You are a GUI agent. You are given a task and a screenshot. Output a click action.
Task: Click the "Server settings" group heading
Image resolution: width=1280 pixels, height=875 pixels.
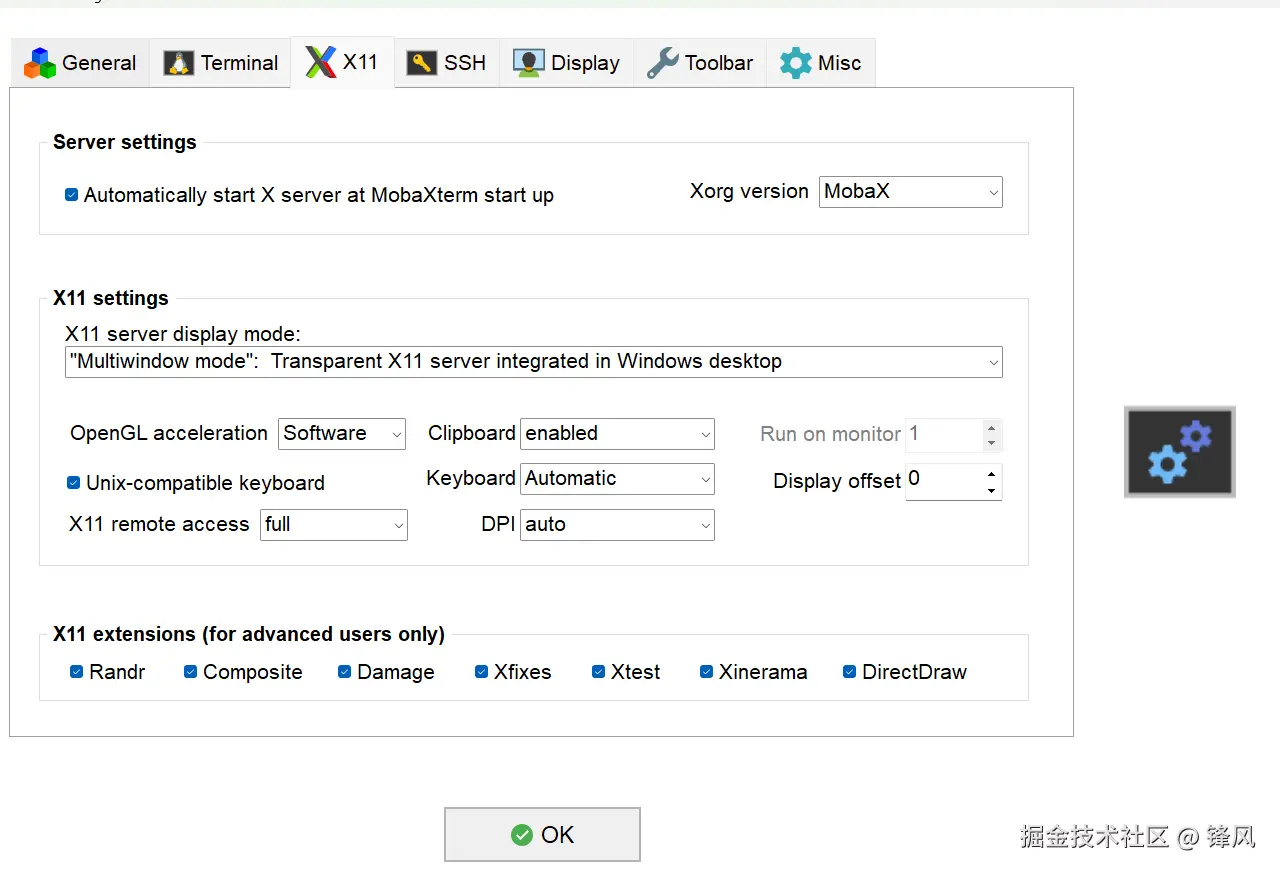pyautogui.click(x=125, y=142)
